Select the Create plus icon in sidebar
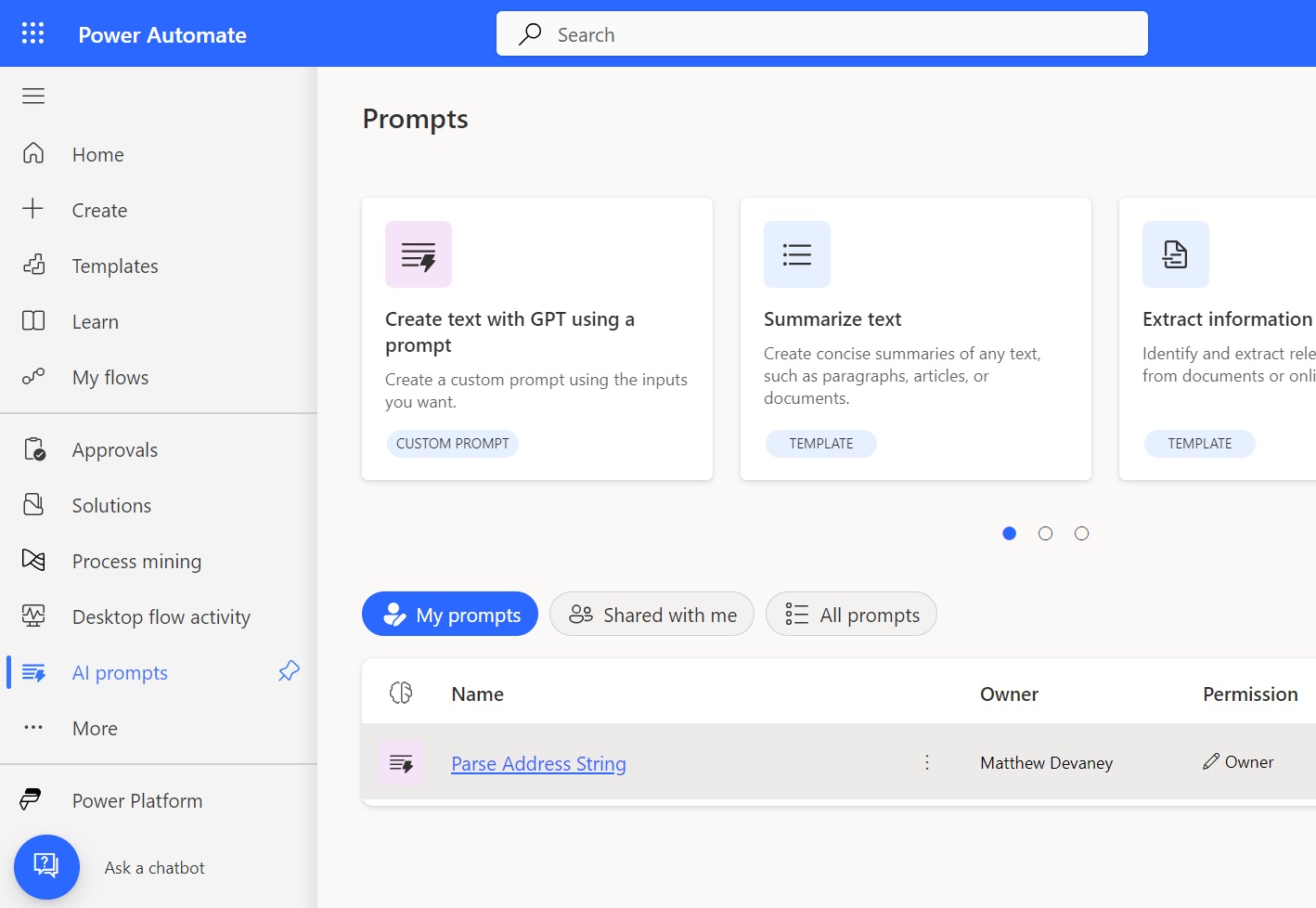The width and height of the screenshot is (1316, 908). (32, 210)
